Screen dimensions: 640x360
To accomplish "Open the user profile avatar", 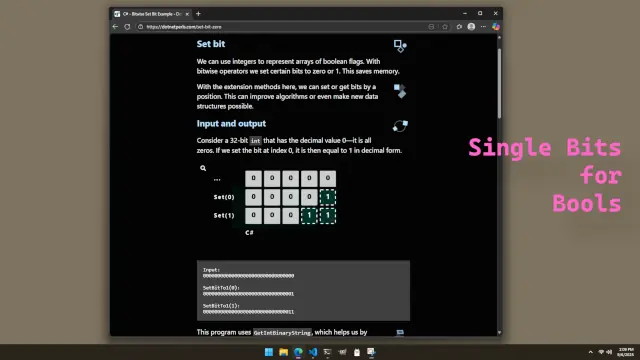I will (471, 27).
